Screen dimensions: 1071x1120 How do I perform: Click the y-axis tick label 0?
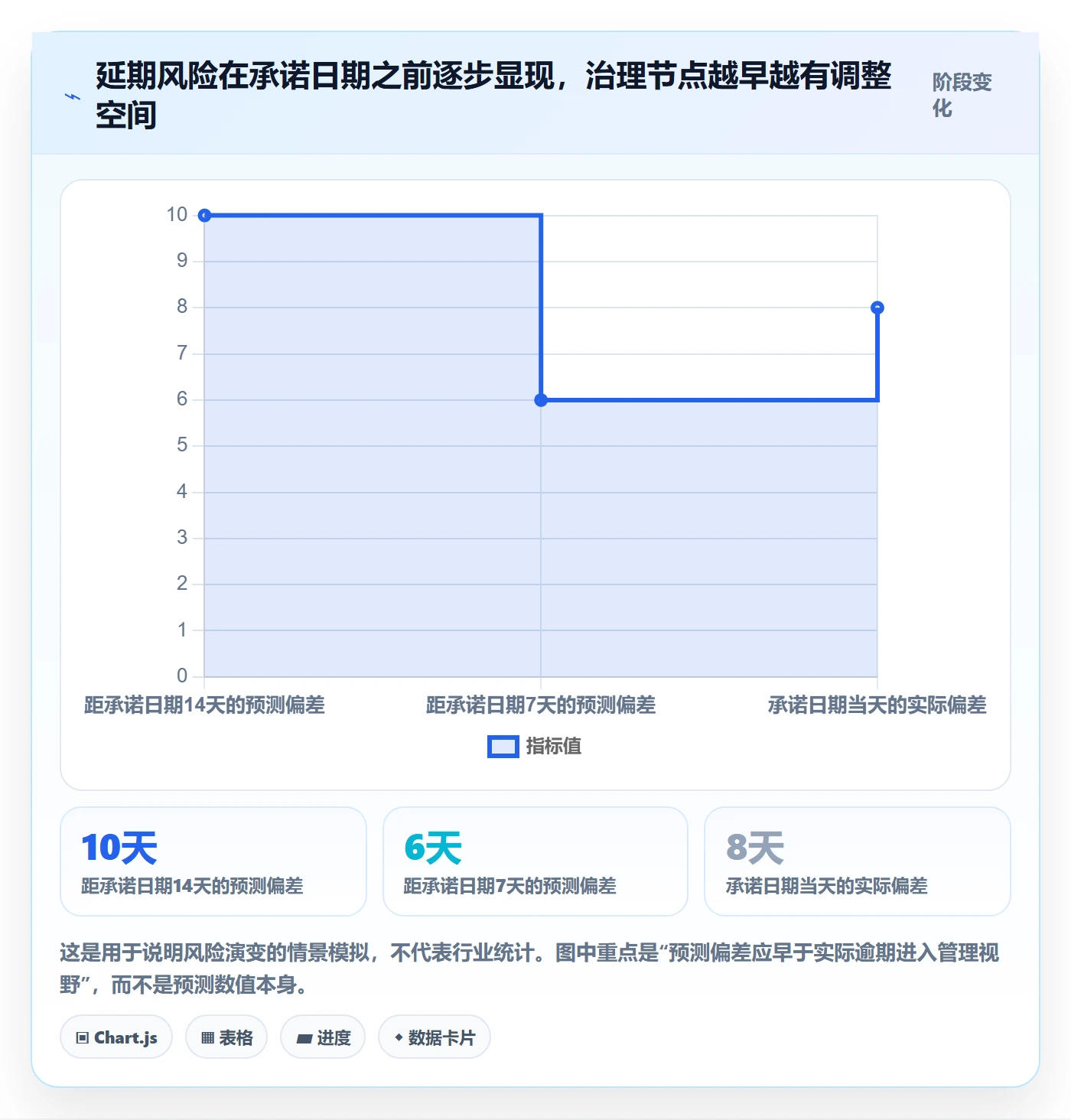pos(182,676)
